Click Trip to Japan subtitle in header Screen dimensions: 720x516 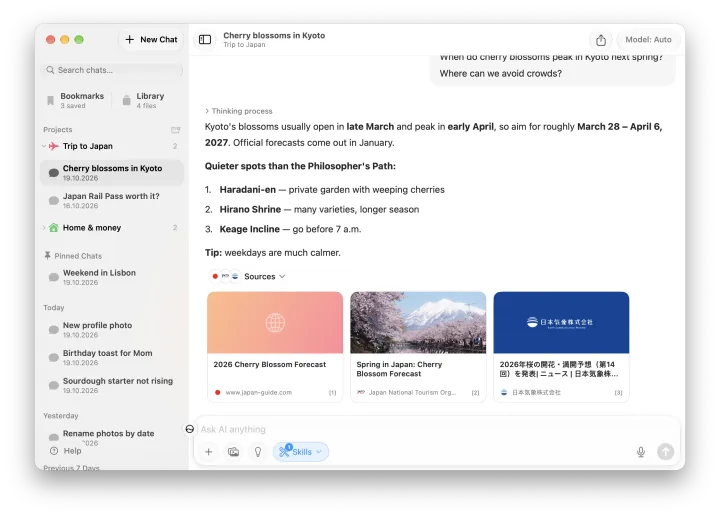(244, 45)
